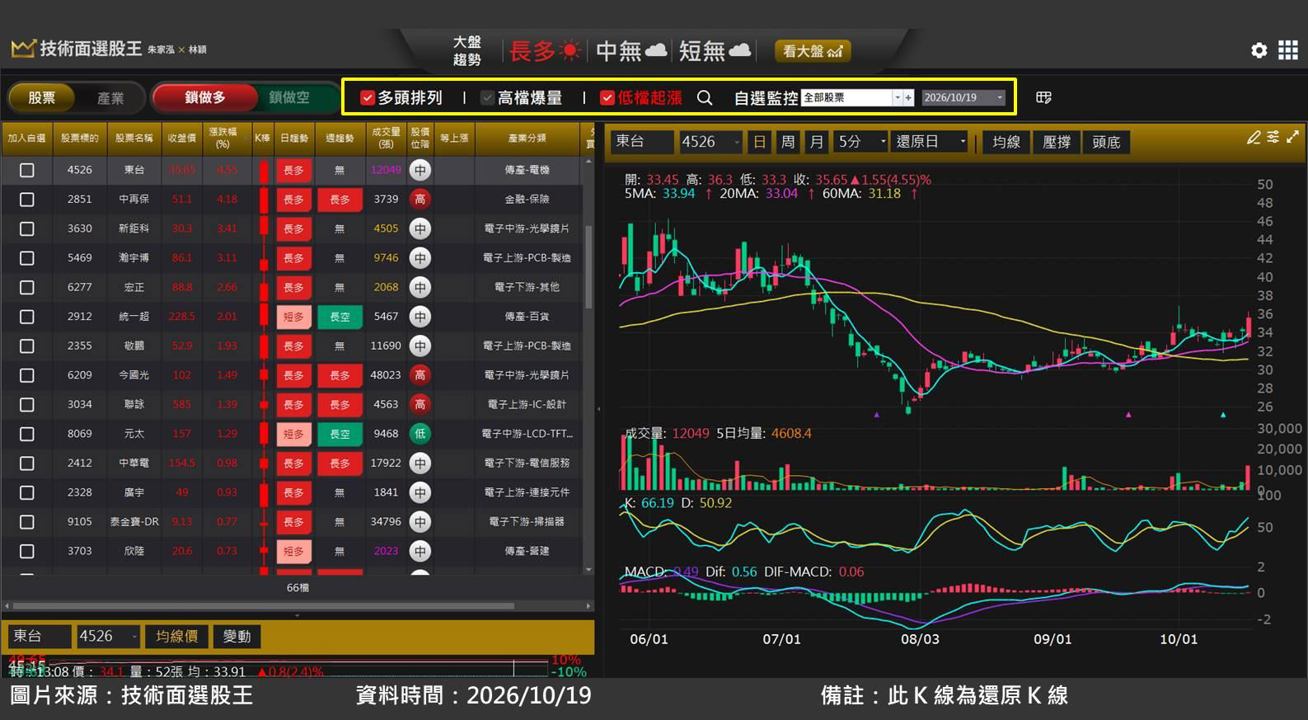Click the 頭底 chart button
The width and height of the screenshot is (1308, 720).
point(1106,142)
